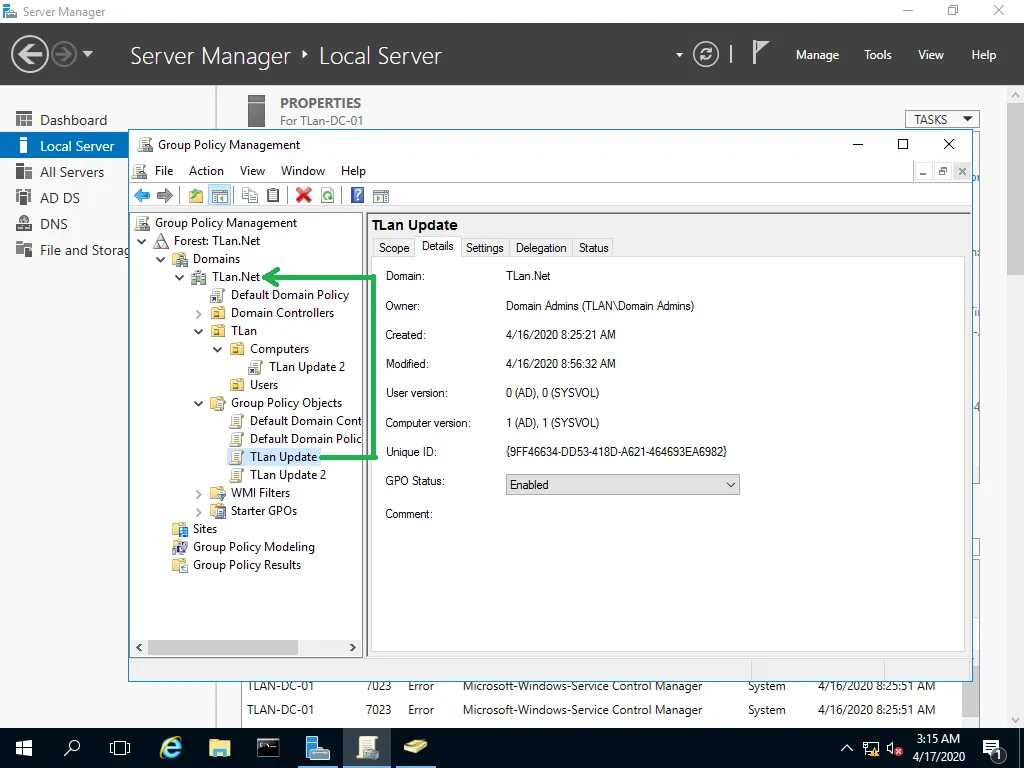
Task: Expand the Starter GPOs node
Action: pyautogui.click(x=199, y=511)
